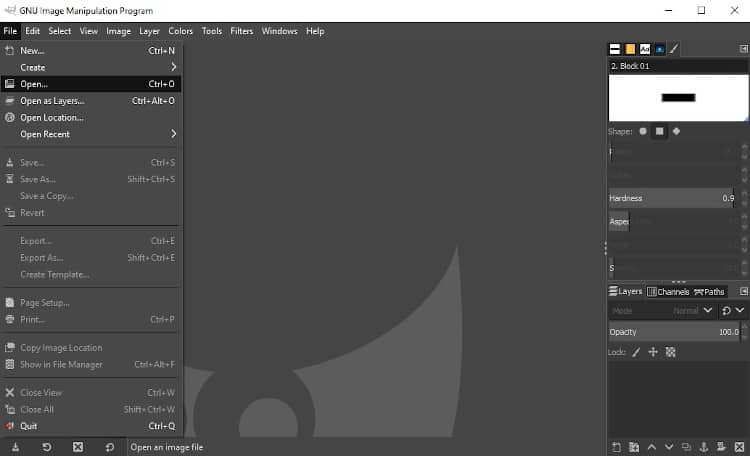Choose New... from File menu
The image size is (750, 456).
click(91, 50)
